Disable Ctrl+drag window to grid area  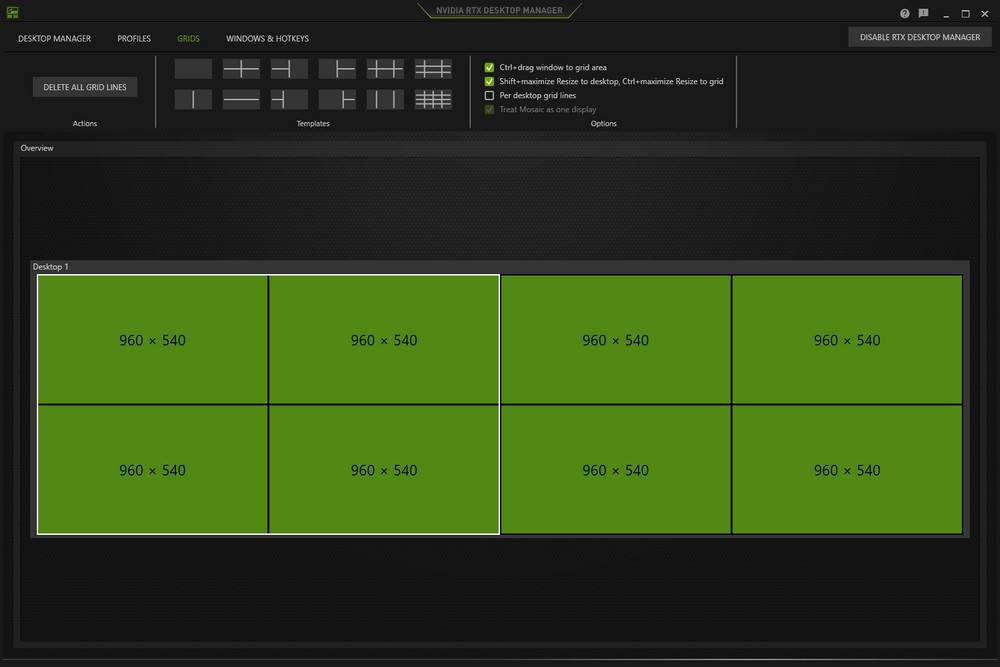(x=489, y=67)
